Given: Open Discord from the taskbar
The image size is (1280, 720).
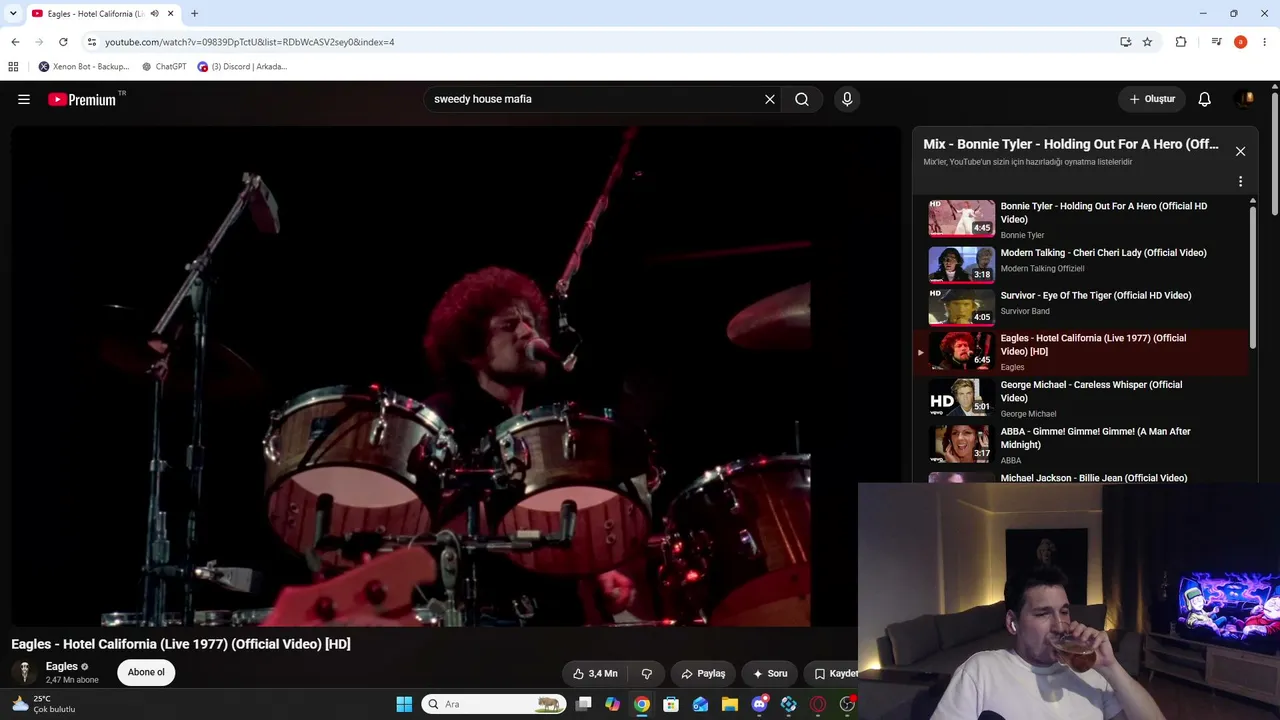Looking at the screenshot, I should point(760,704).
